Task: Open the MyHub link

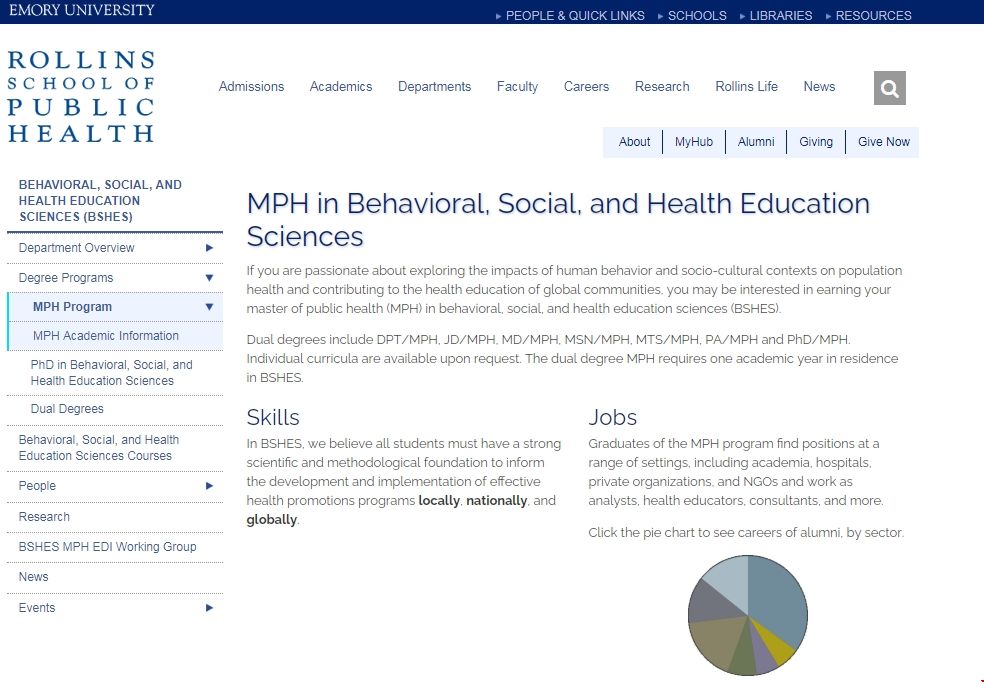Action: click(693, 142)
